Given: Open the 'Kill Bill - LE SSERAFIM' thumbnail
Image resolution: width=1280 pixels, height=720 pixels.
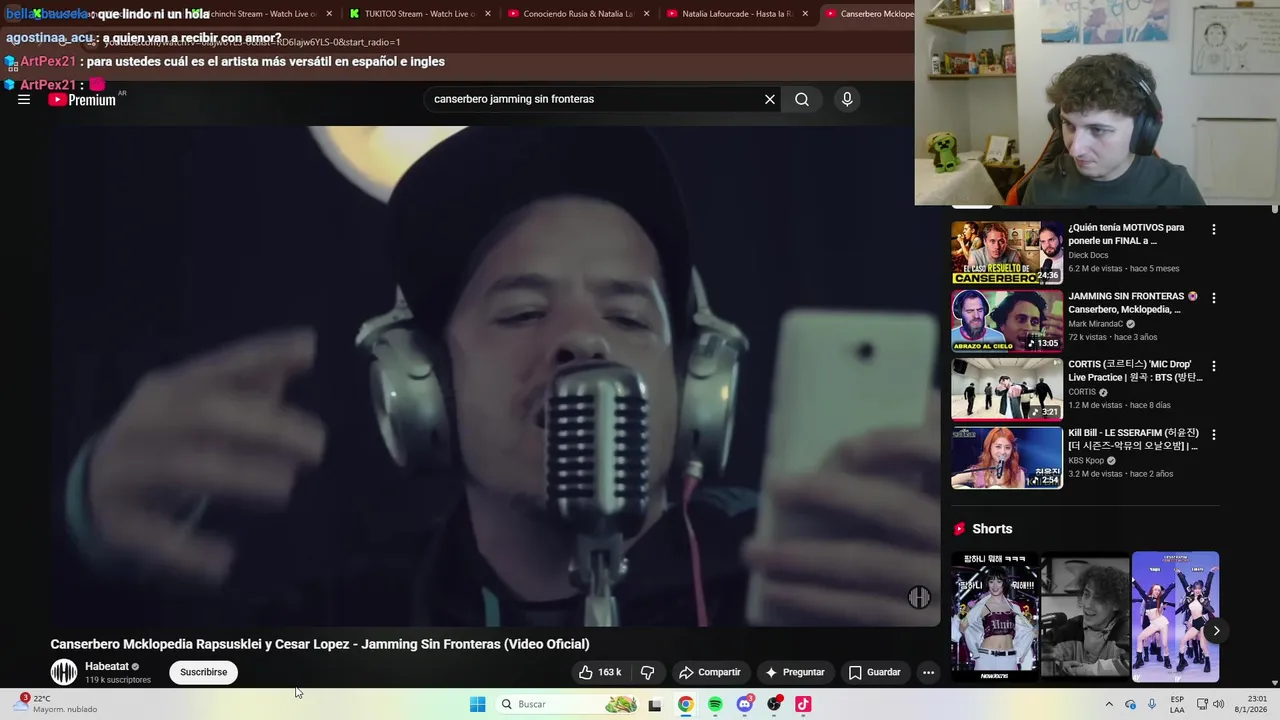Looking at the screenshot, I should 1007,458.
